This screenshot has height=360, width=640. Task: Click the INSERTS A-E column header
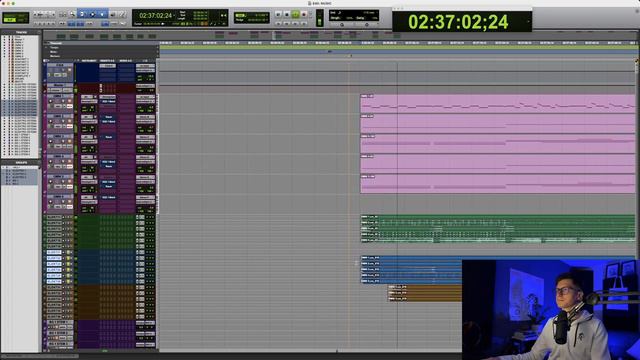click(107, 61)
